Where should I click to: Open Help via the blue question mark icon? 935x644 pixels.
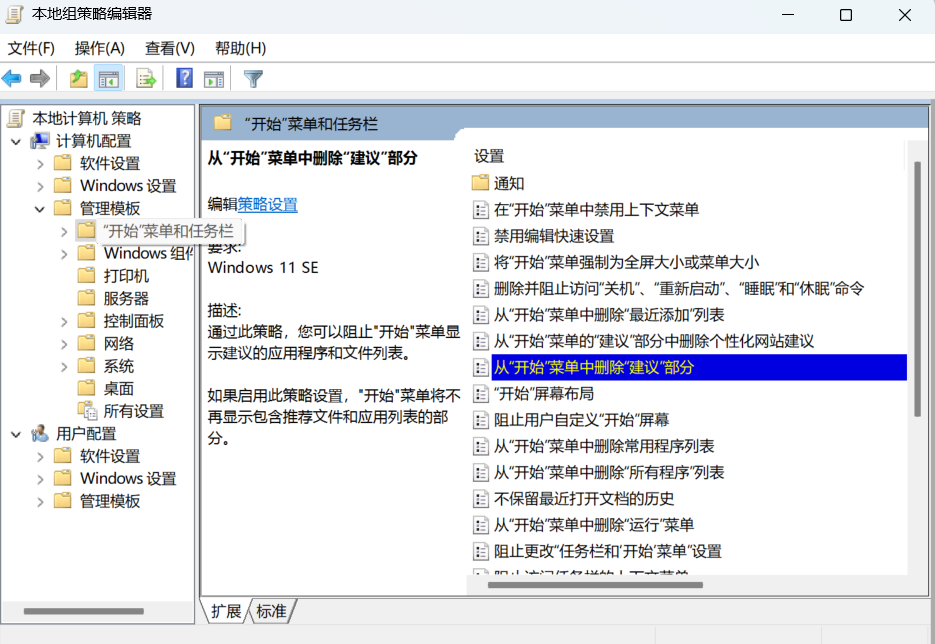coord(184,78)
